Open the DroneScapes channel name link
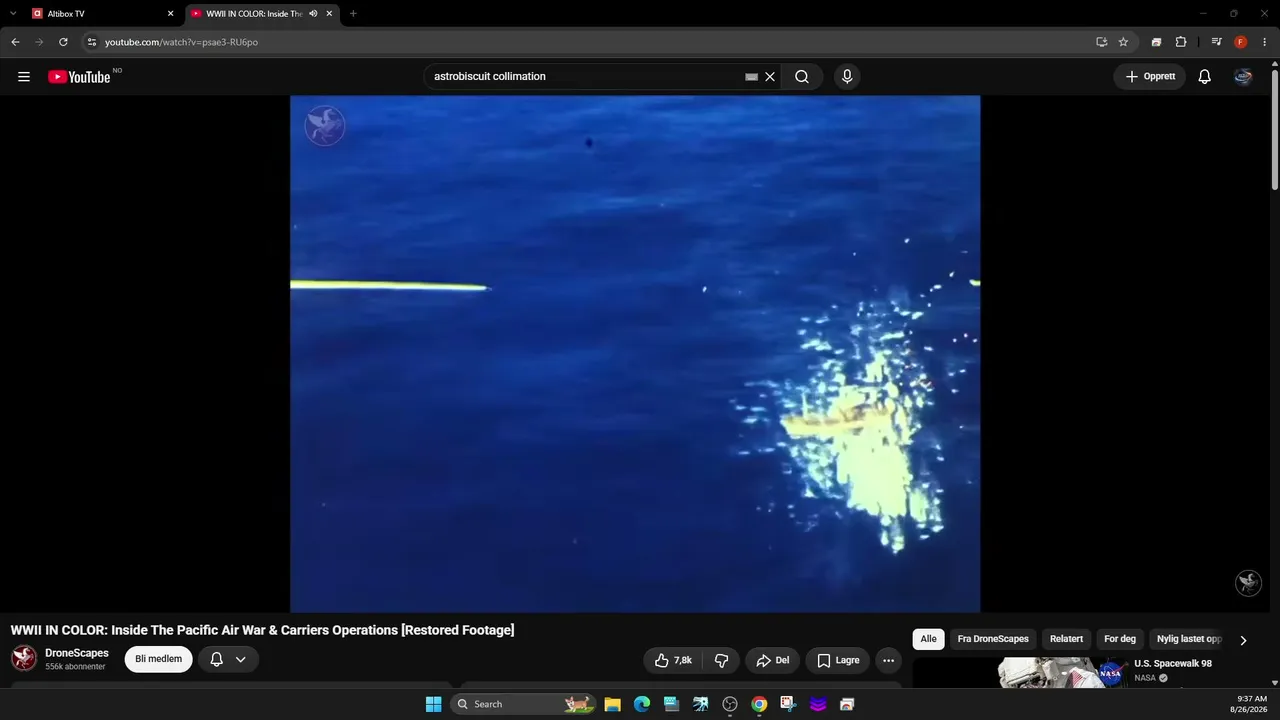Viewport: 1280px width, 720px height. point(77,653)
